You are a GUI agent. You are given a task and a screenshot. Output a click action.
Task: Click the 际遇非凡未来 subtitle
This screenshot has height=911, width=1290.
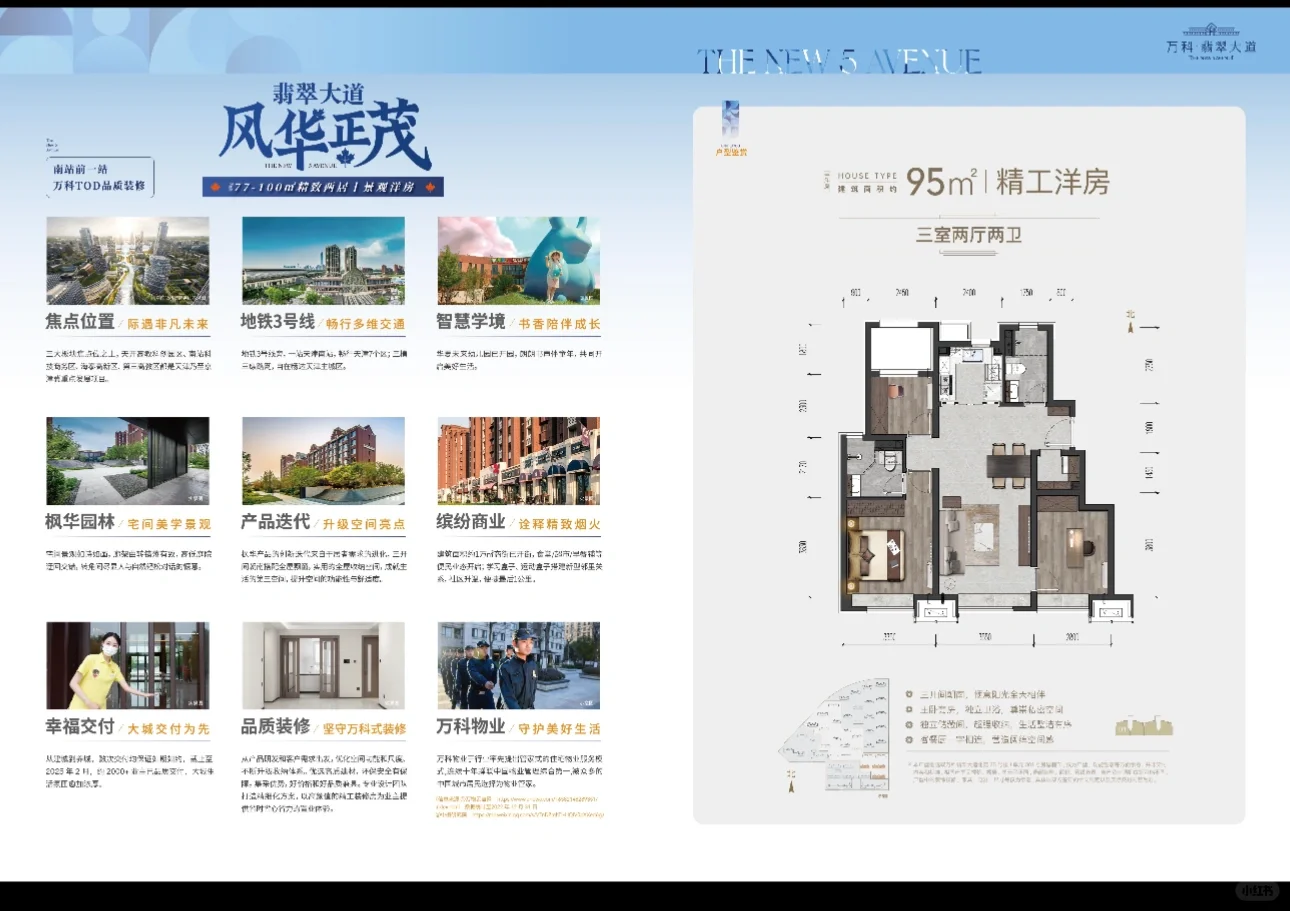coord(167,324)
